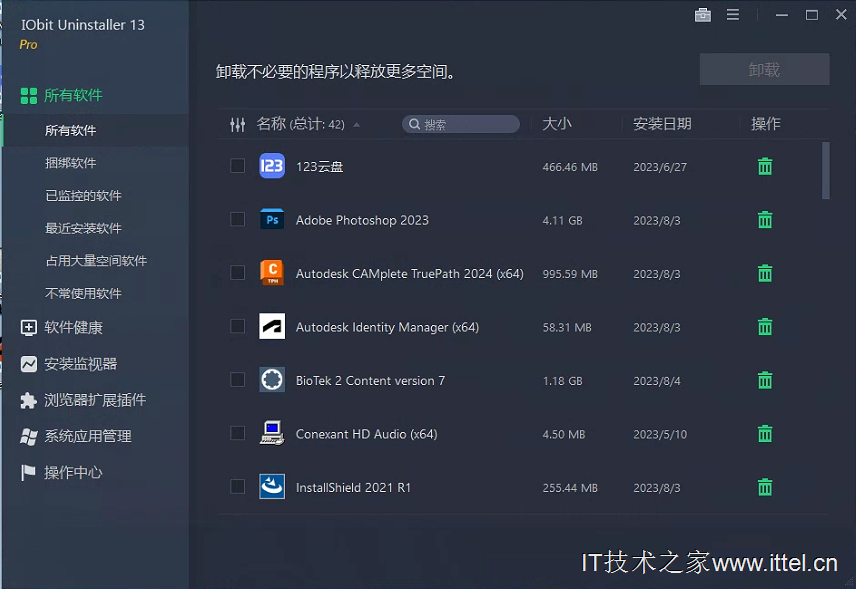Image resolution: width=856 pixels, height=589 pixels.
Task: Click the Photoshop Ps app icon
Action: tap(272, 219)
